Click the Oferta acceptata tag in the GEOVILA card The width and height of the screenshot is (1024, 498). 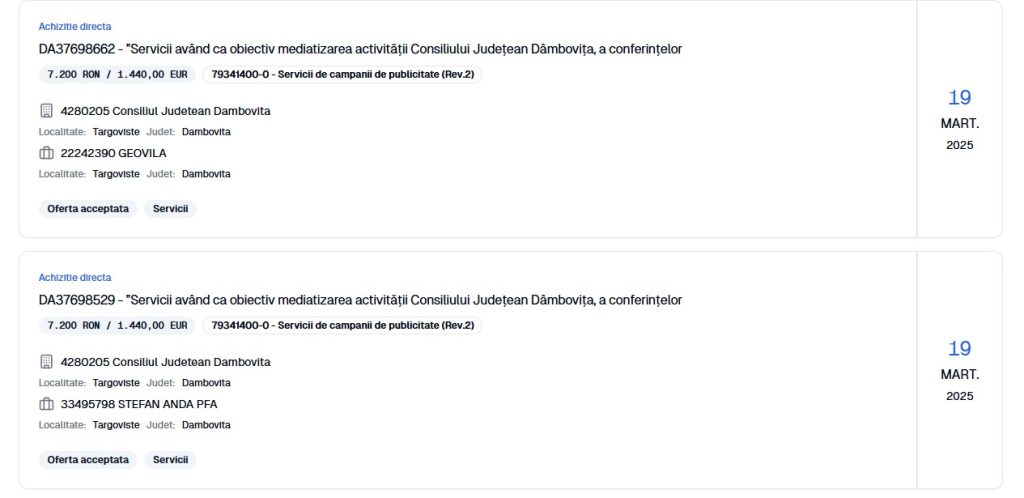88,209
